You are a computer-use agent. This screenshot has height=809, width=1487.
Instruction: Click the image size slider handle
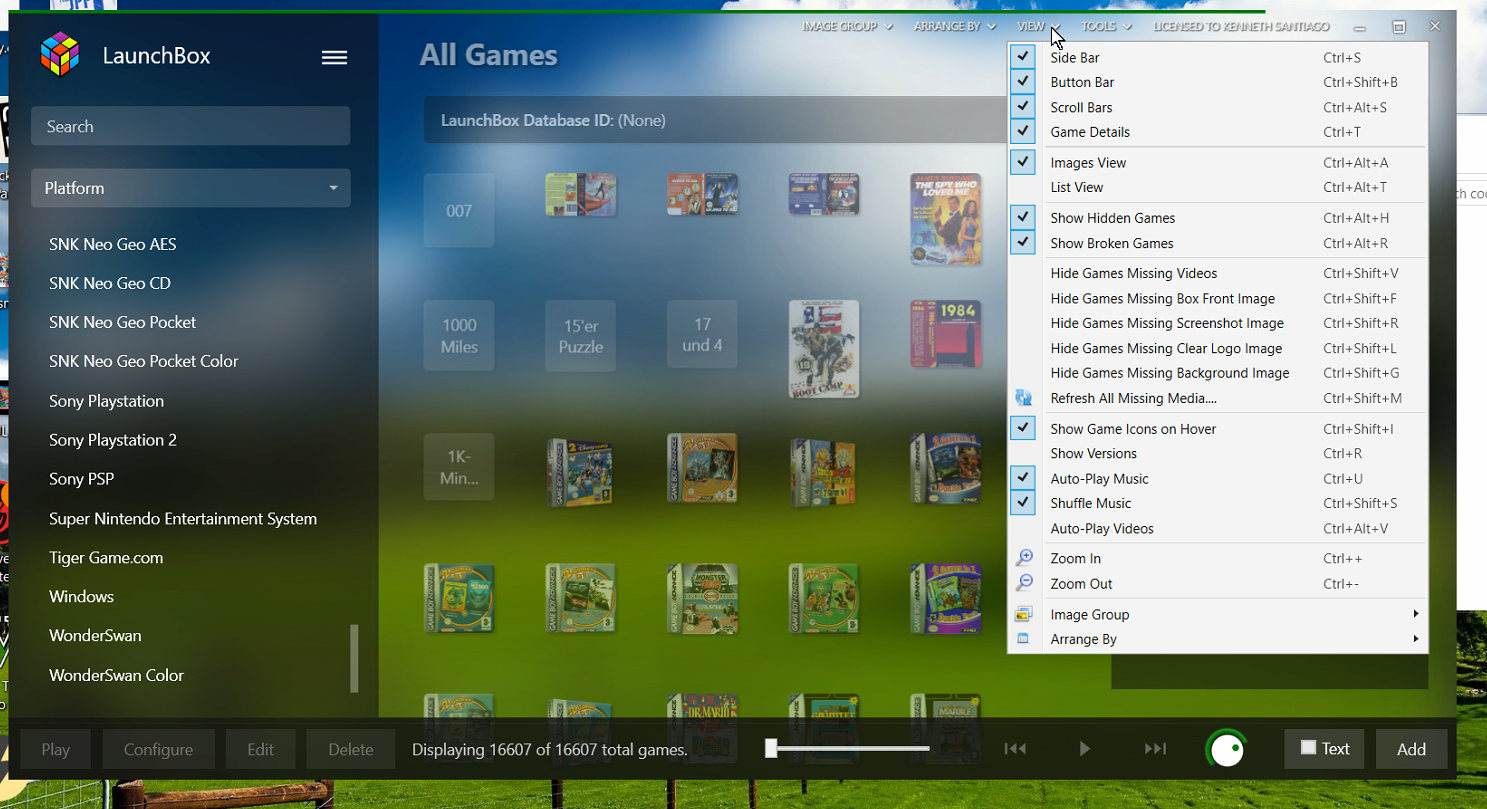click(x=771, y=748)
